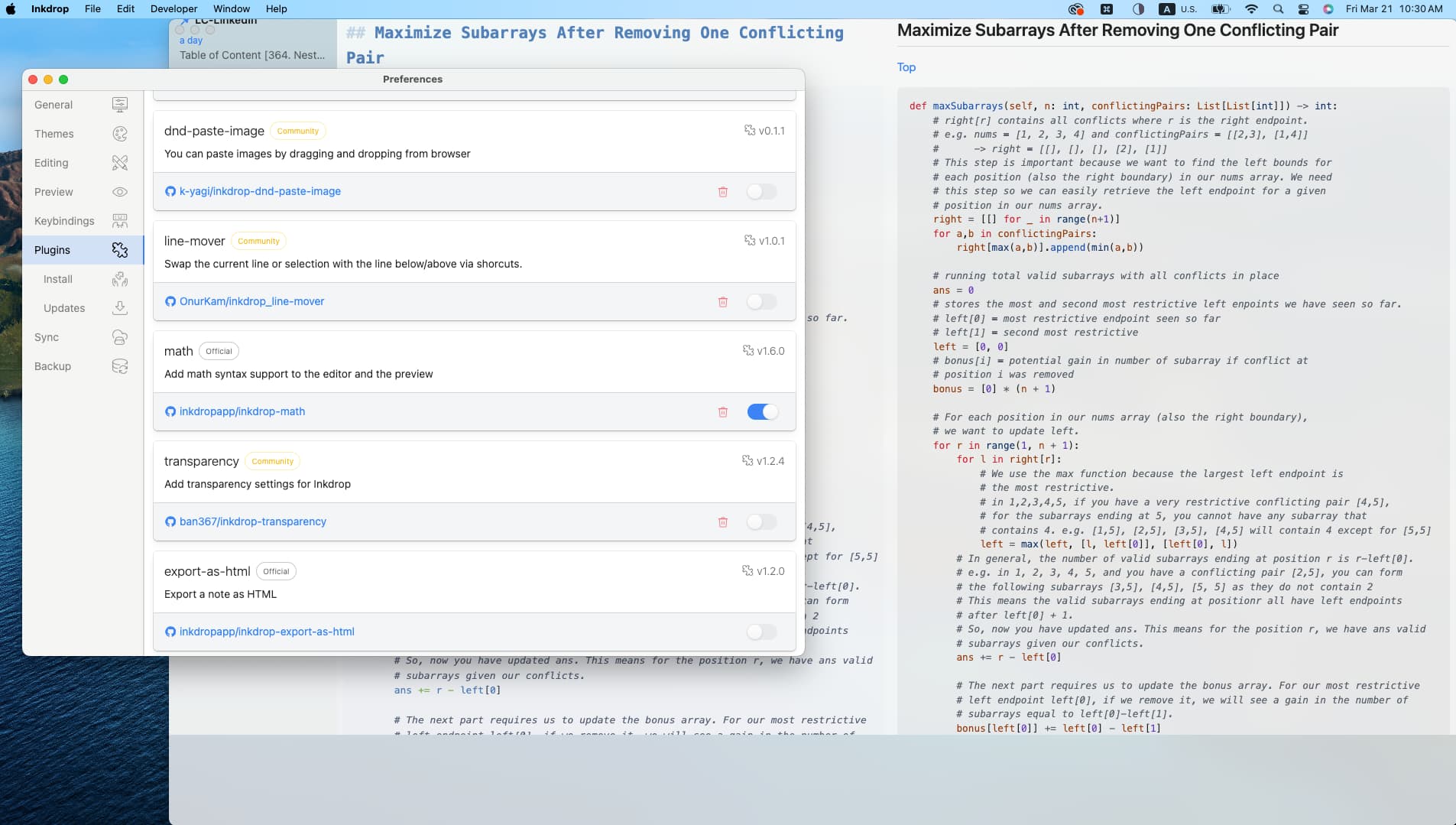Open Control Center in menu bar
This screenshot has width=1456, height=825.
1304,9
